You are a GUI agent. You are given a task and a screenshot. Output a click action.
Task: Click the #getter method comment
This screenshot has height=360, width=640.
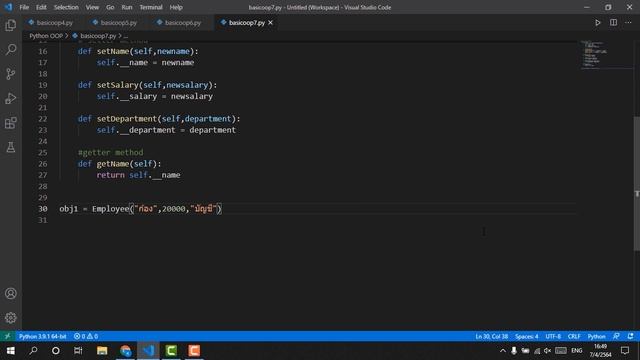coord(111,152)
